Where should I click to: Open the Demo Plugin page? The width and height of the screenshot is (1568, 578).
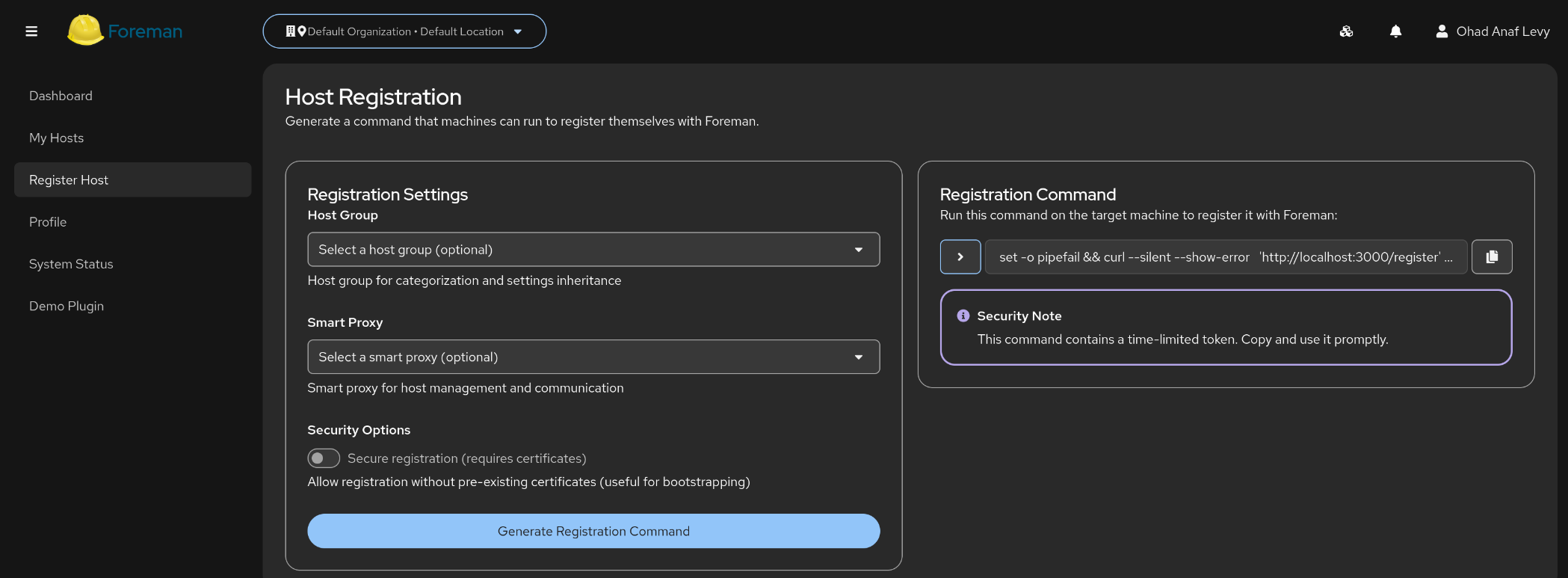click(67, 306)
